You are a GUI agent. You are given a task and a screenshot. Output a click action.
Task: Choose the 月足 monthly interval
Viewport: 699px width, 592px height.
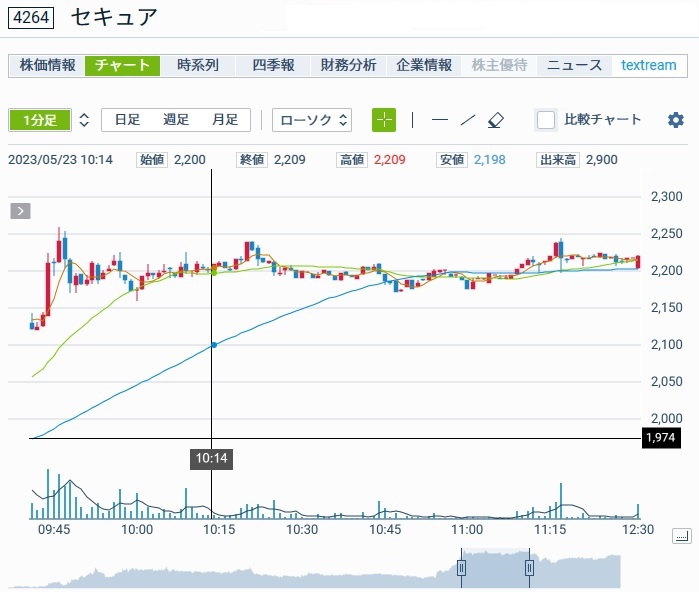[x=225, y=120]
